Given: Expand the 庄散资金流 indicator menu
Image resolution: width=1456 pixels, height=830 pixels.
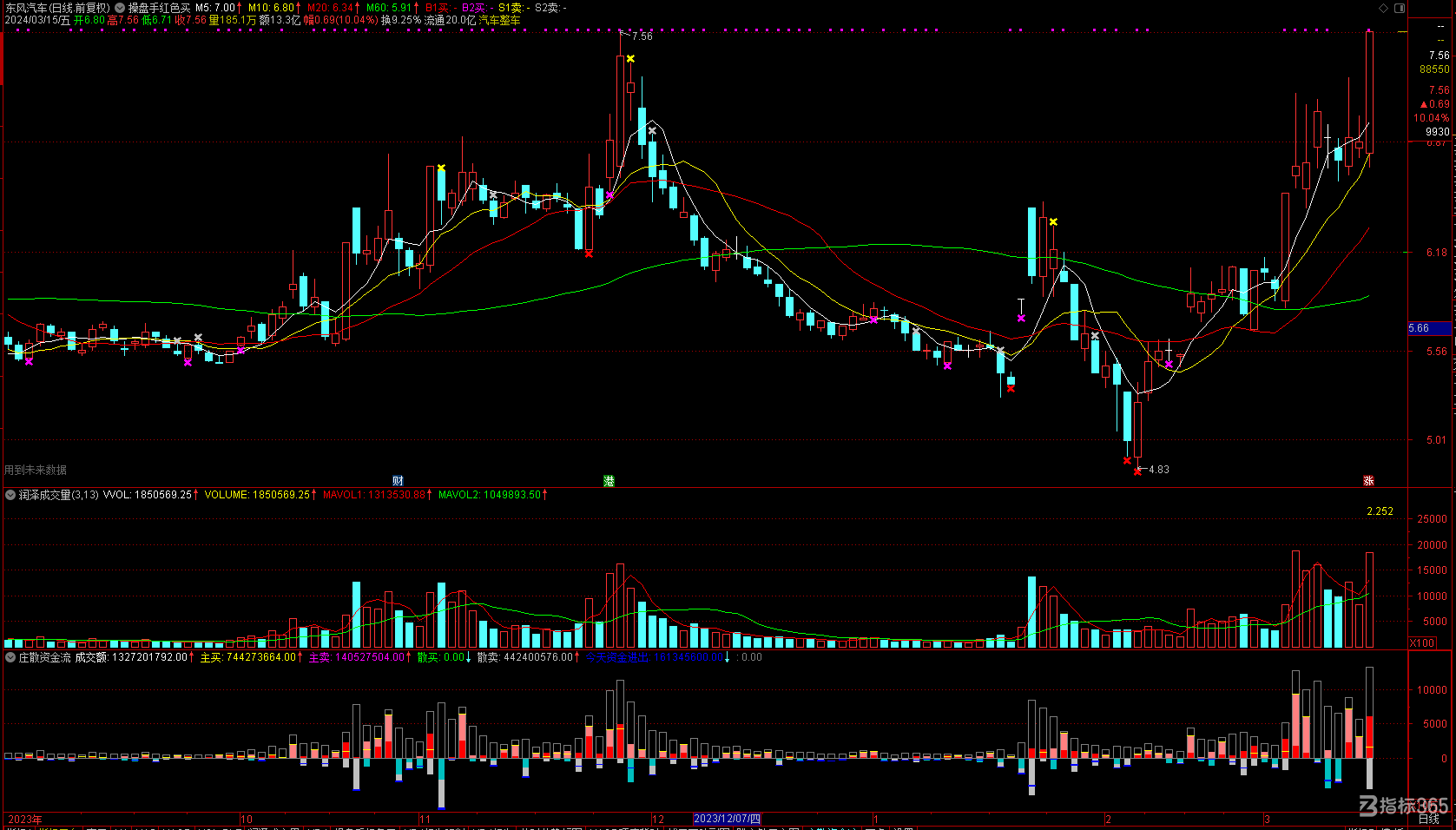Looking at the screenshot, I should pyautogui.click(x=11, y=657).
